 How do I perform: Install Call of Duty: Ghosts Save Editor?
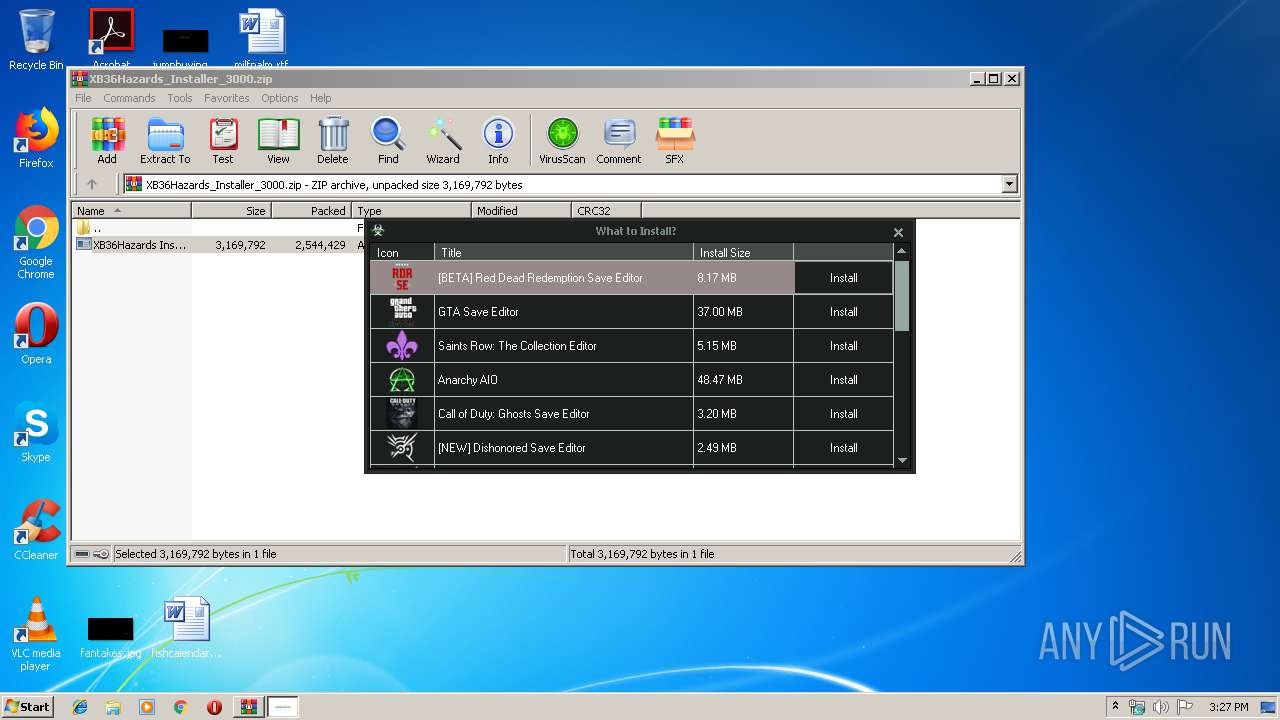844,414
